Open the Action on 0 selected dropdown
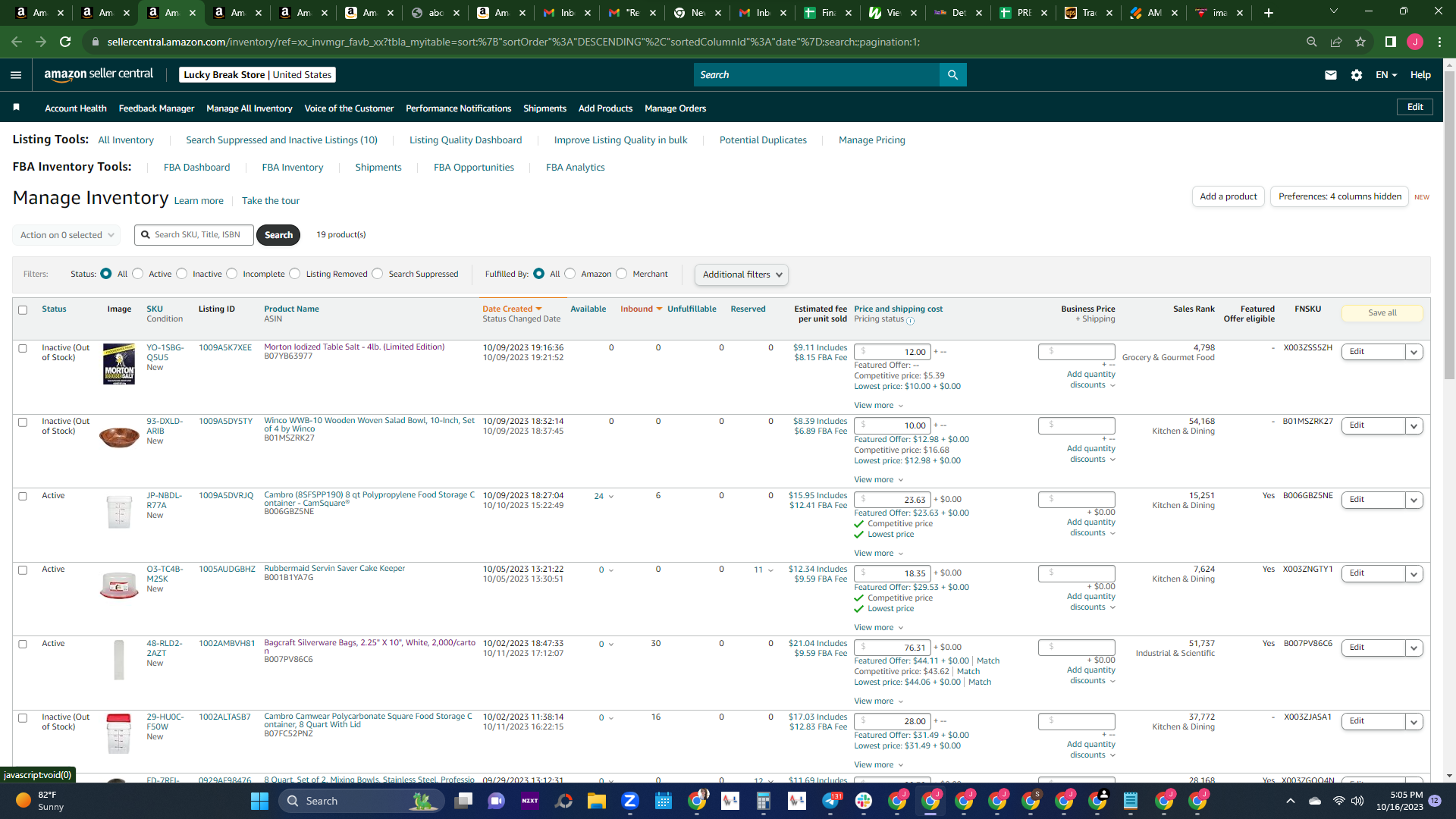Viewport: 1456px width, 819px height. pos(67,235)
